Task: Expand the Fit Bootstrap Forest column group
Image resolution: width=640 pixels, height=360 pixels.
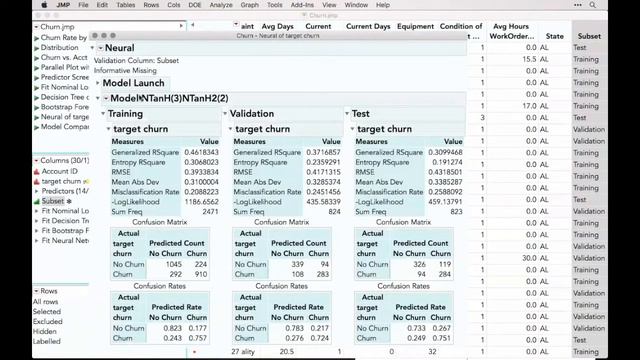Action: [36, 231]
